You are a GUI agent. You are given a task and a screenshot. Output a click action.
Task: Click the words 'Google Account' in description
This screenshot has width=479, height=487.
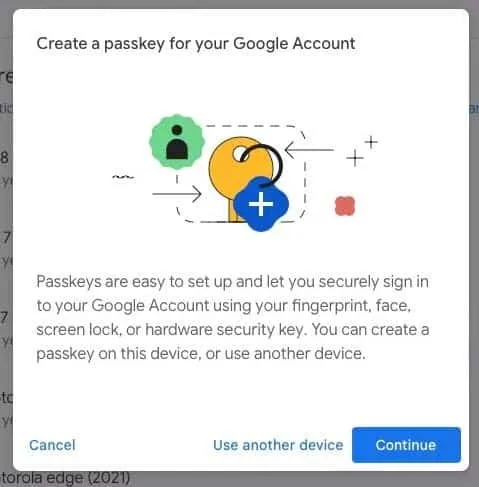tap(150, 305)
